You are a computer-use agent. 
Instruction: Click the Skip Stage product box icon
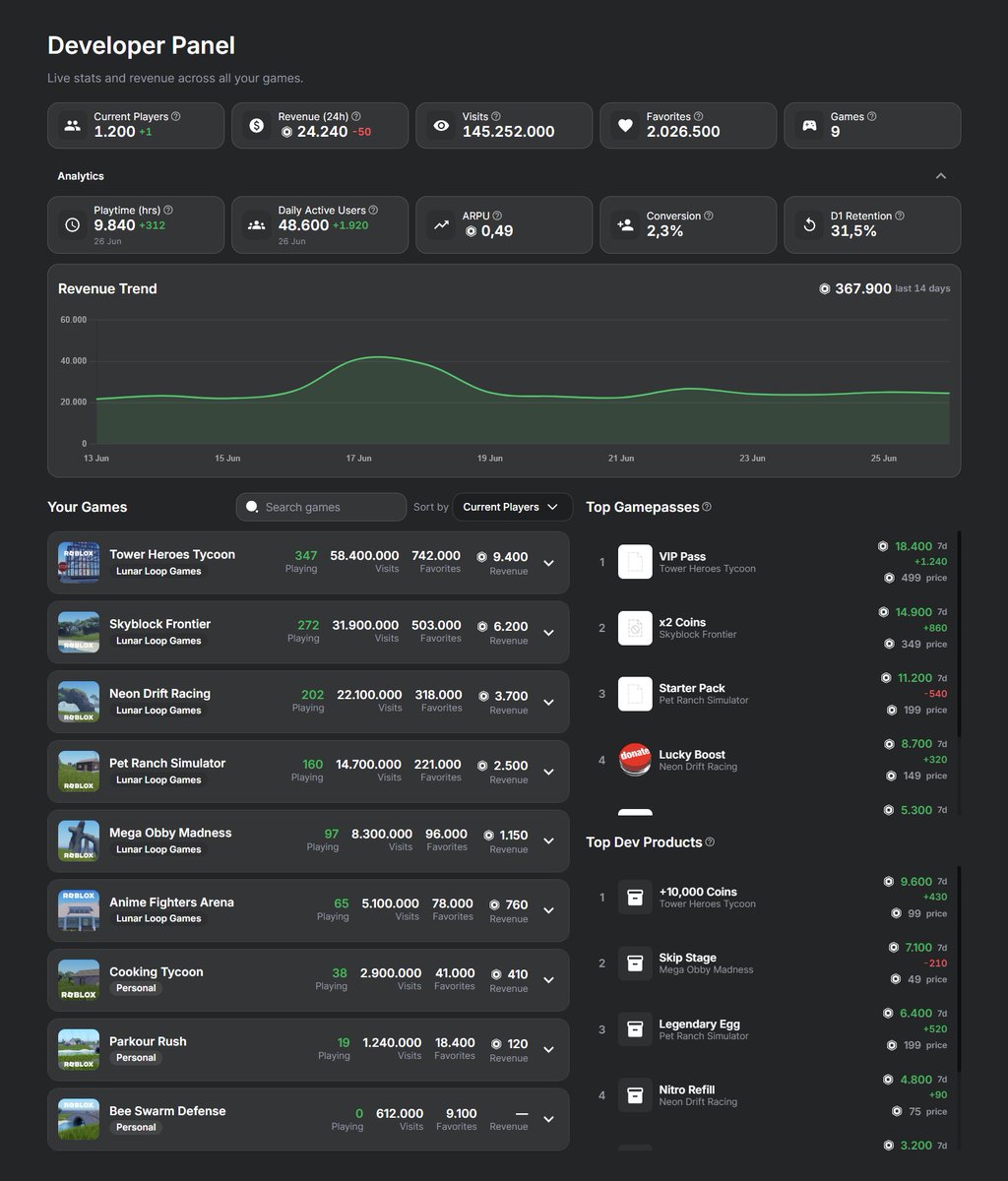635,963
